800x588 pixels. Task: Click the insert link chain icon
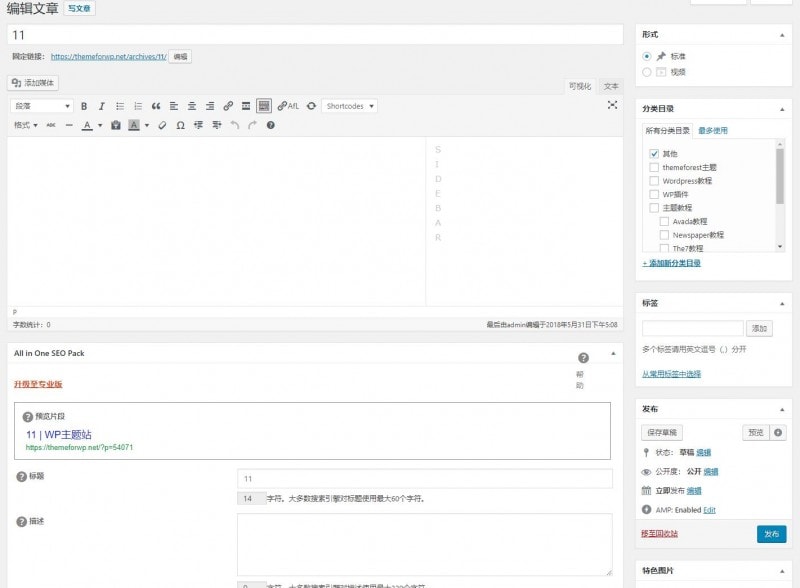tap(228, 106)
